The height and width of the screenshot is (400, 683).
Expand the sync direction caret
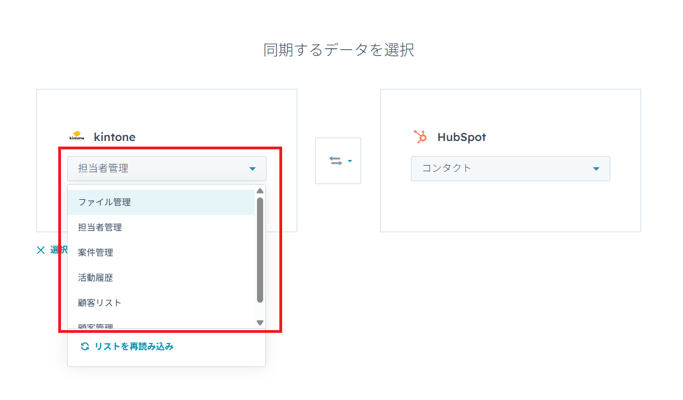point(350,161)
